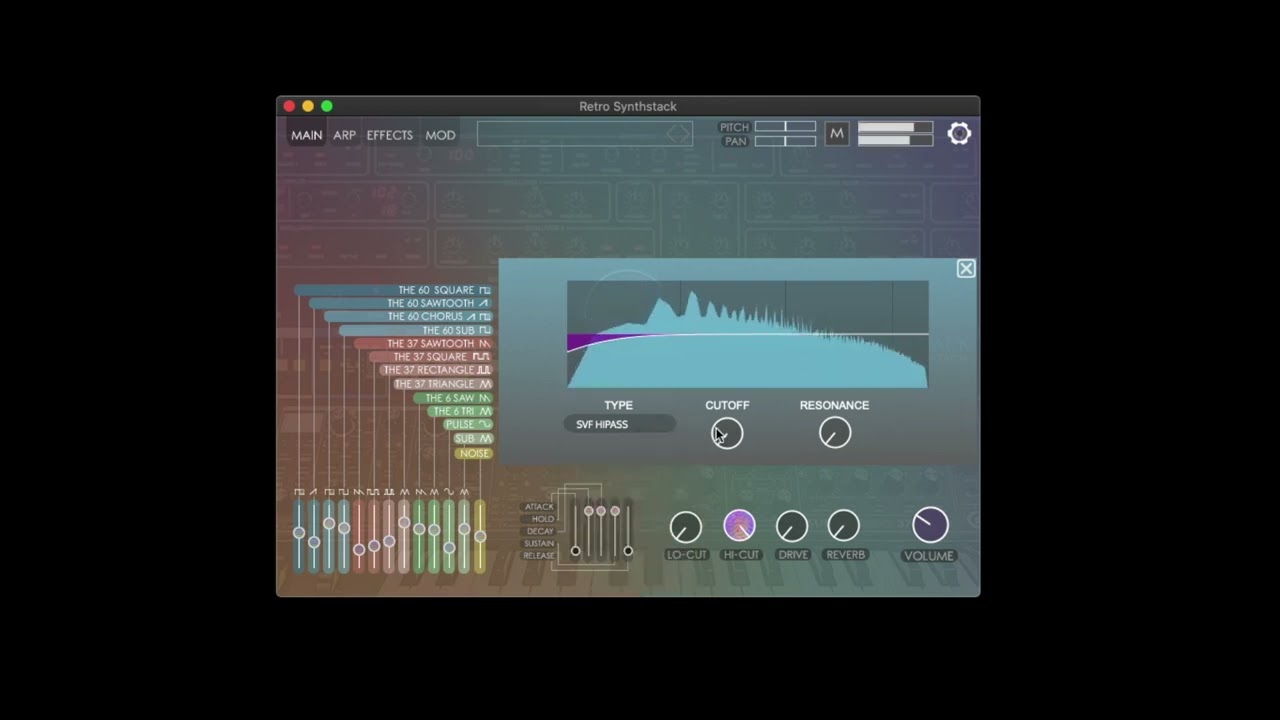Toggle THE 37 SQUARE layer label

430,357
